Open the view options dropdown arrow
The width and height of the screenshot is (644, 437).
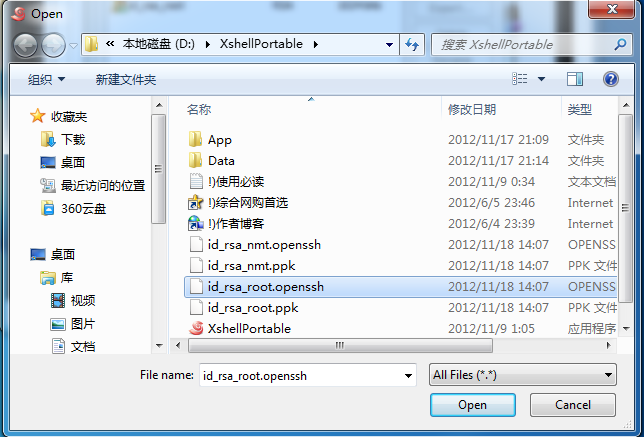(x=541, y=79)
